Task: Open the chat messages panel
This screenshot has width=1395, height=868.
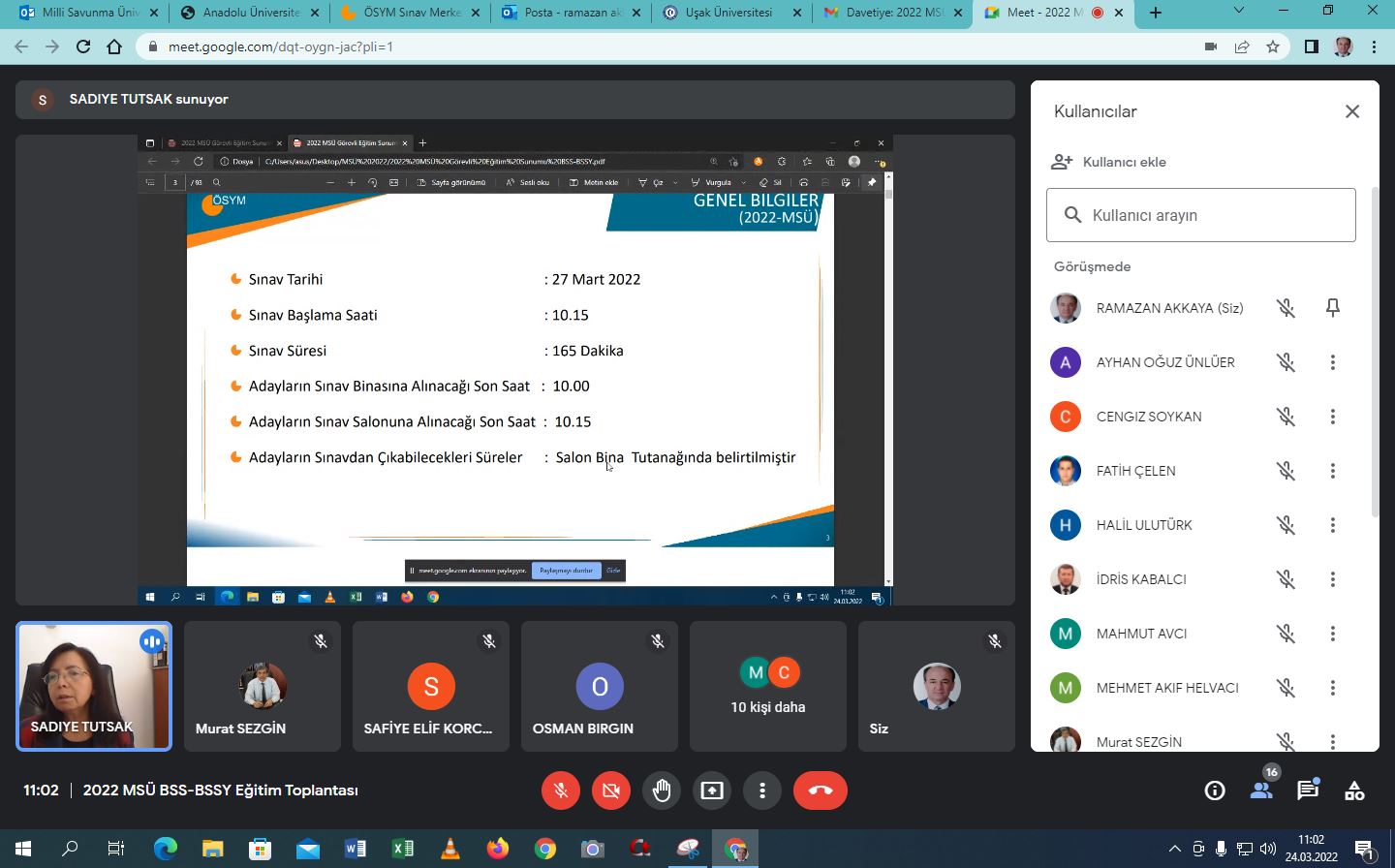Action: 1308,790
